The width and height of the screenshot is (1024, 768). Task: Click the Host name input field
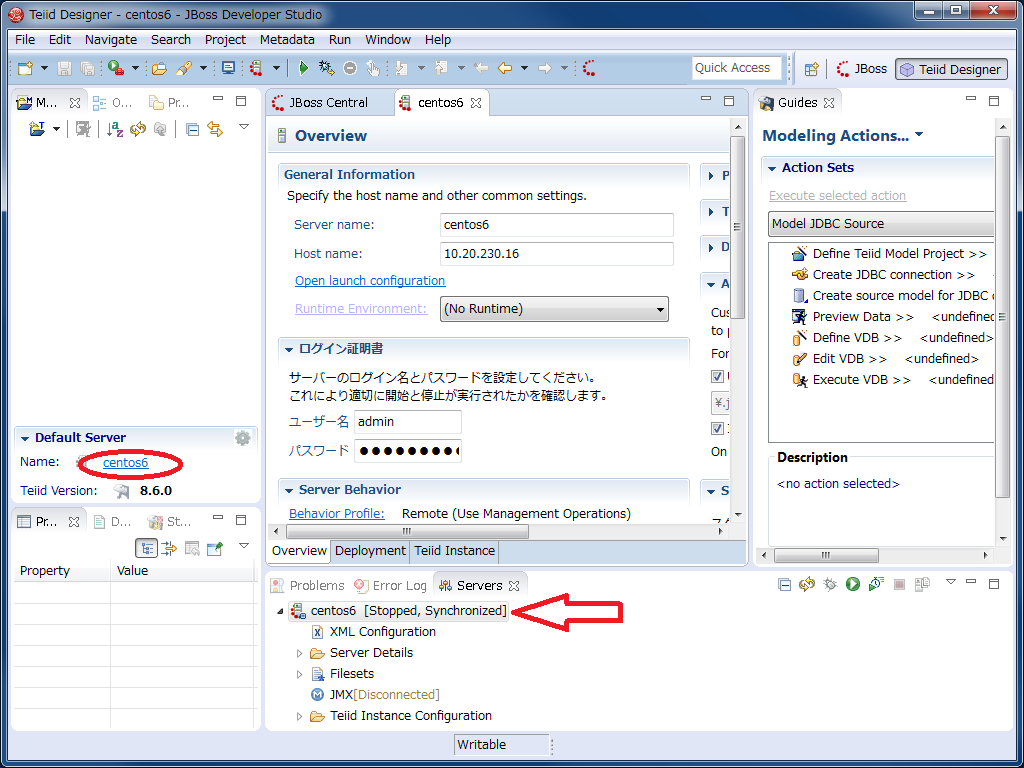[x=557, y=253]
